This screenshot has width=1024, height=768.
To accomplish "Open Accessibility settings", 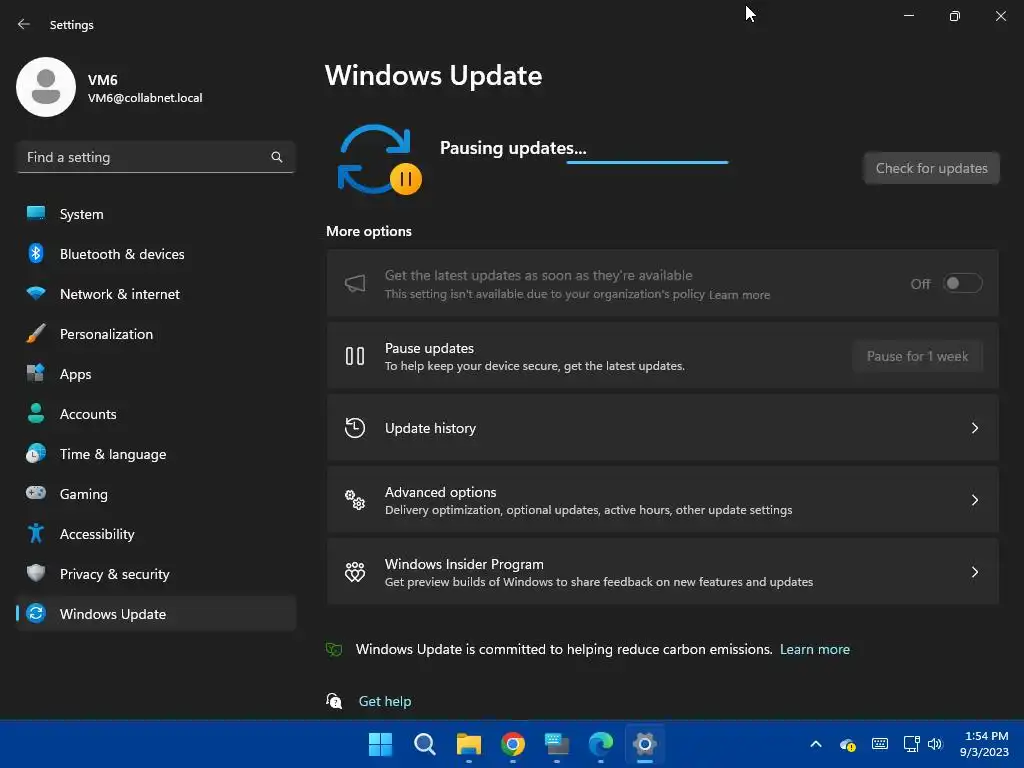I will click(156, 534).
